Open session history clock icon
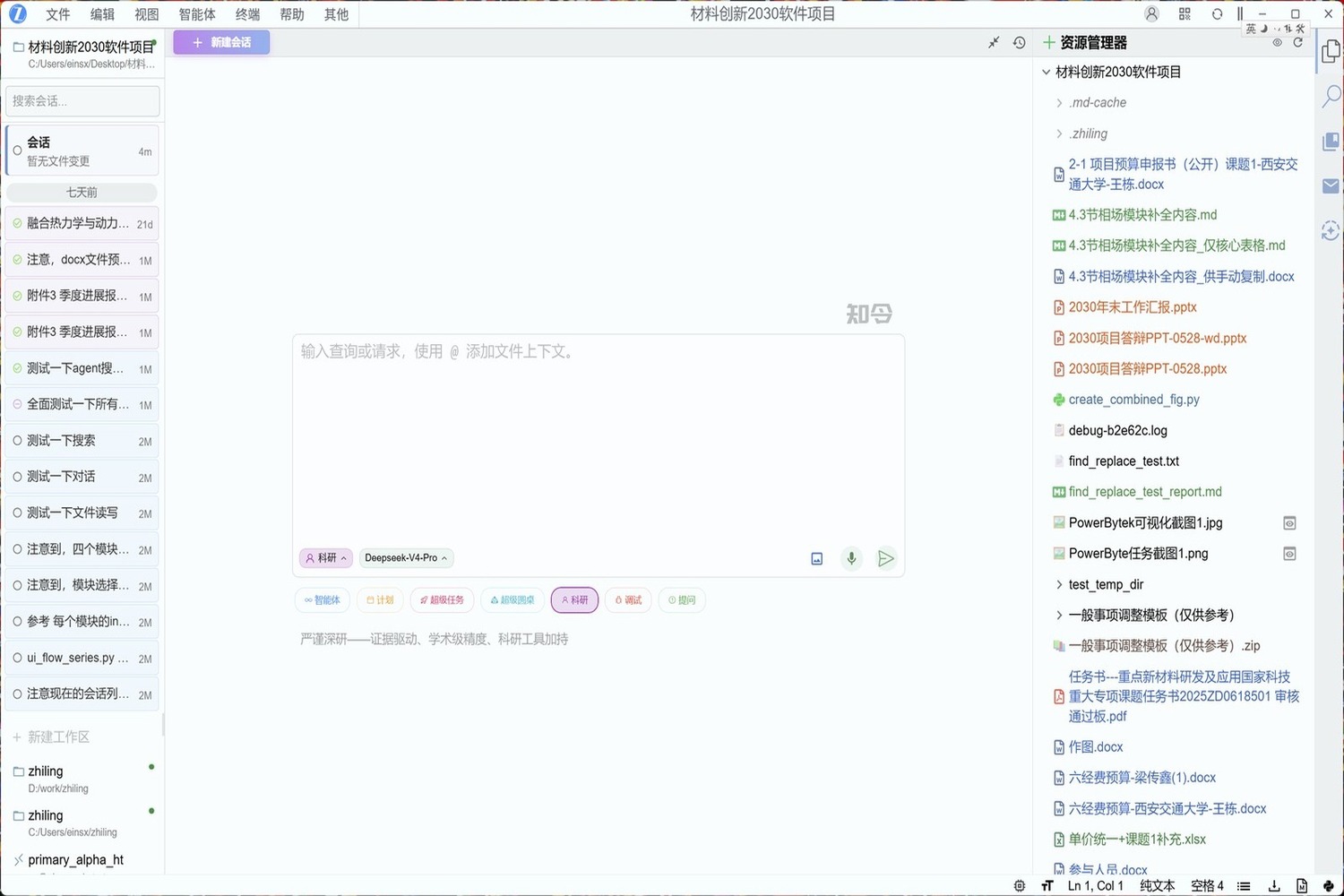Viewport: 1344px width, 896px height. point(1019,42)
